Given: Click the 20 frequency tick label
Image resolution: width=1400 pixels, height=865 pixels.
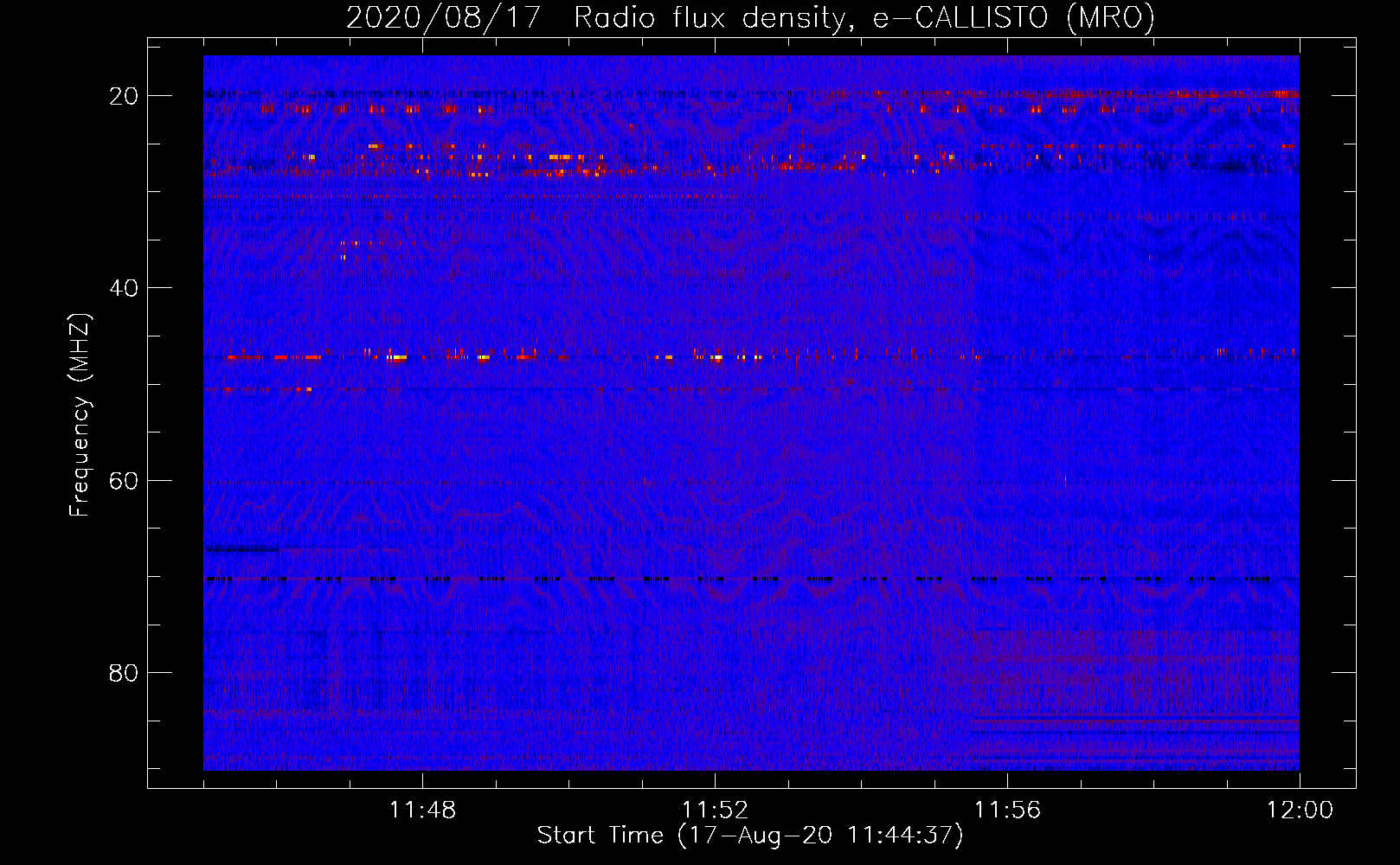Looking at the screenshot, I should click(x=124, y=96).
